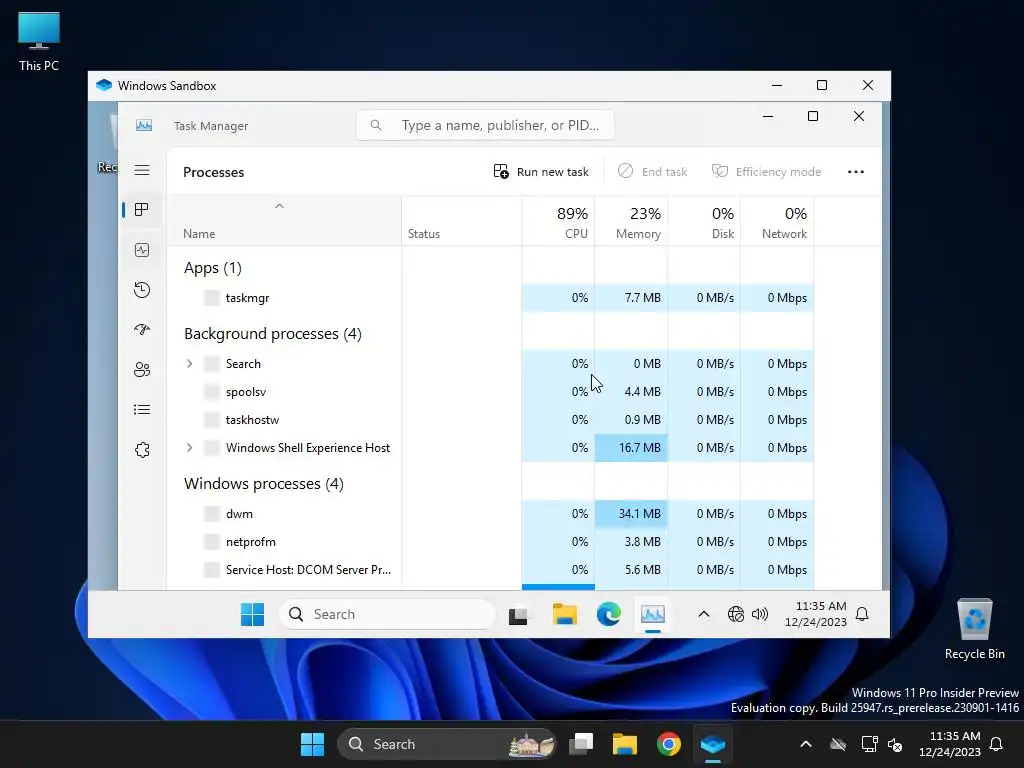The width and height of the screenshot is (1024, 768).
Task: Open File Explorer in Sandbox taskbar
Action: click(564, 615)
